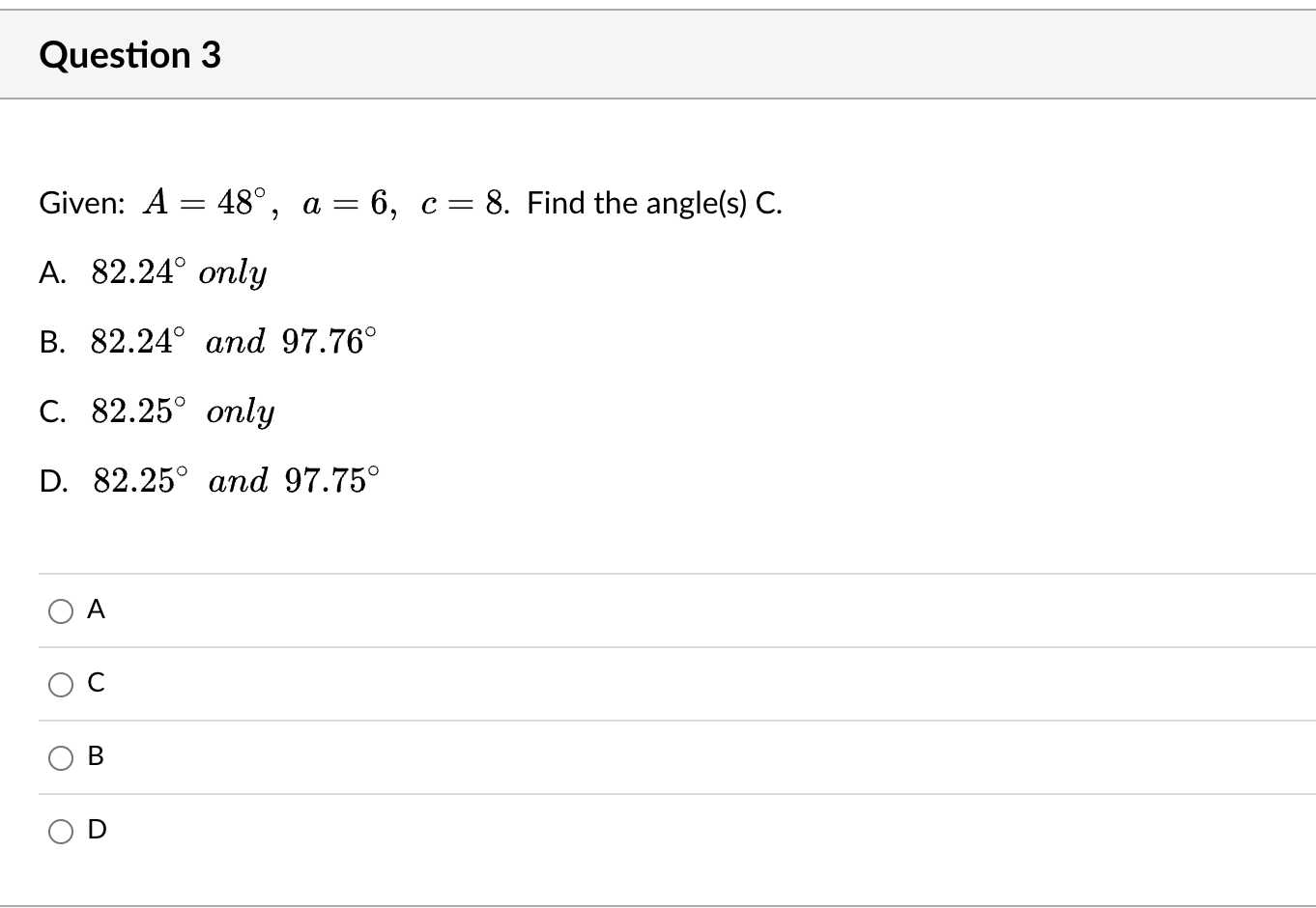Select radio button for answer B
The width and height of the screenshot is (1316, 908).
(61, 758)
